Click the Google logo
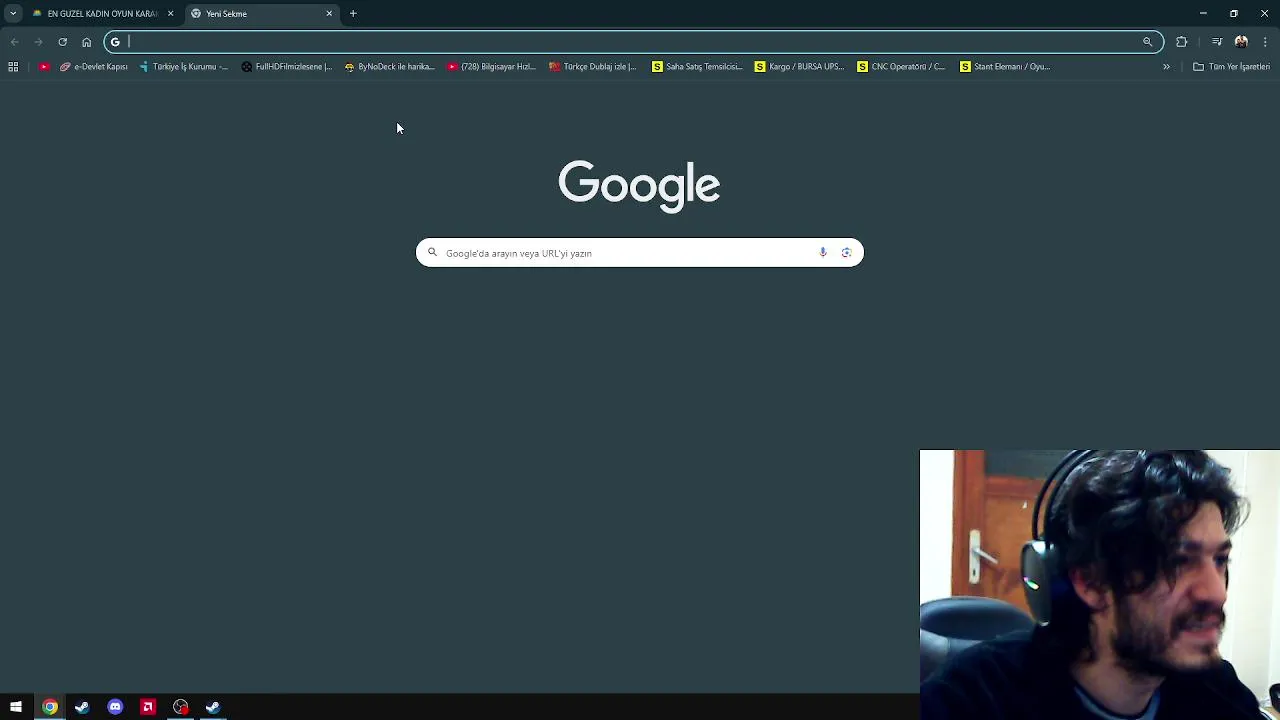 click(639, 185)
